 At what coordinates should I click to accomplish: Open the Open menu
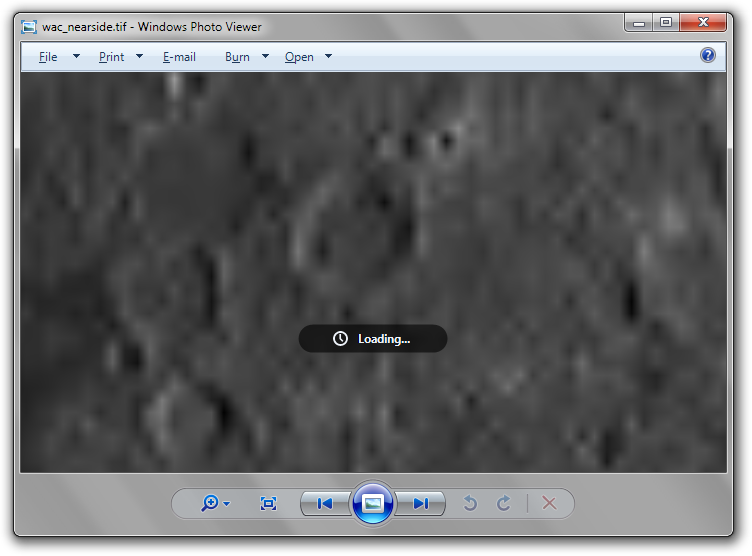pyautogui.click(x=299, y=57)
